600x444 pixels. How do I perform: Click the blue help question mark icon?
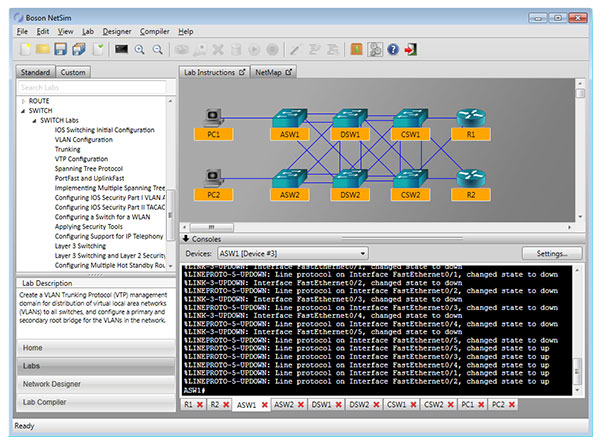[x=393, y=49]
